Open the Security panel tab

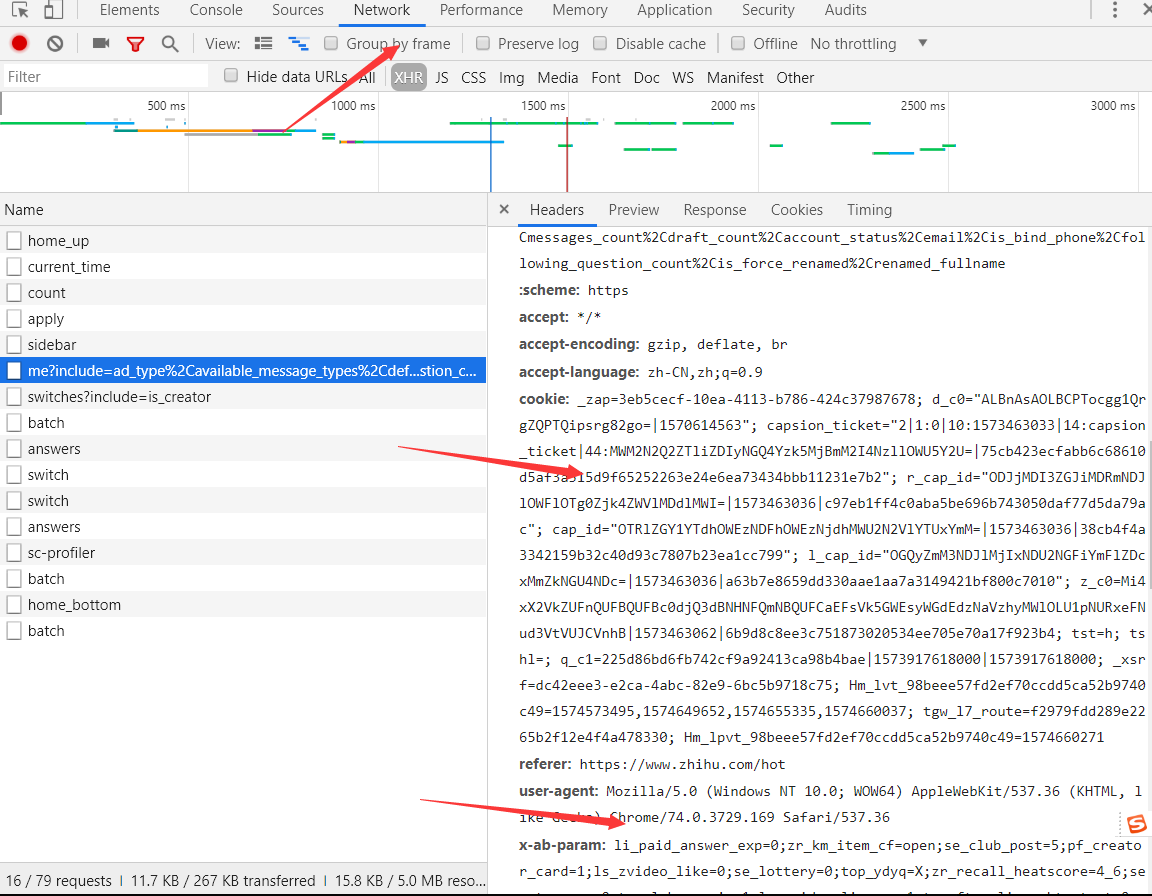(768, 10)
